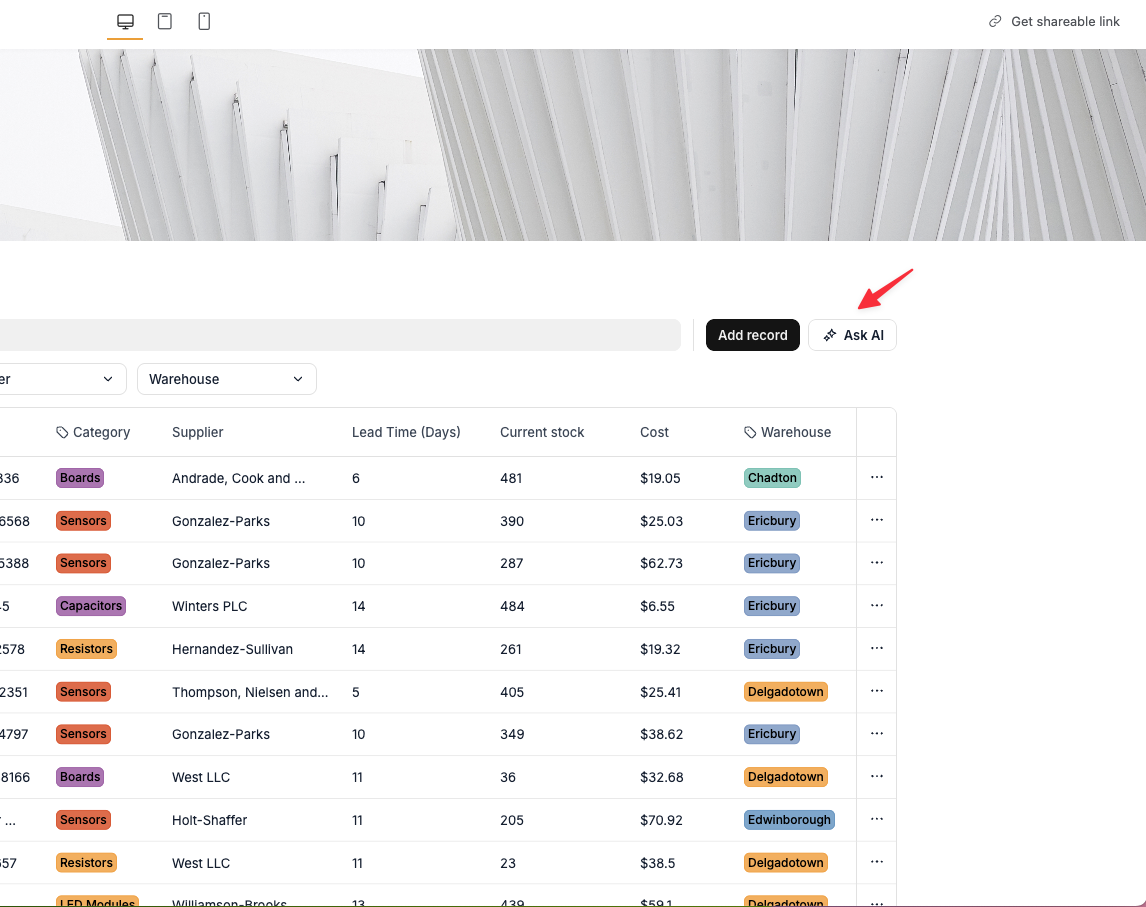Screen dimensions: 1146x907
Task: Open row menu for $62.73 Gonzalez-Parks row
Action: (876, 563)
